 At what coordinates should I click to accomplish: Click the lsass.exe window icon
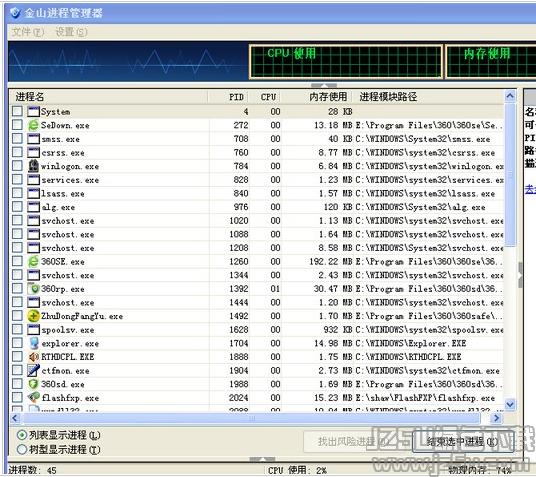click(x=33, y=193)
